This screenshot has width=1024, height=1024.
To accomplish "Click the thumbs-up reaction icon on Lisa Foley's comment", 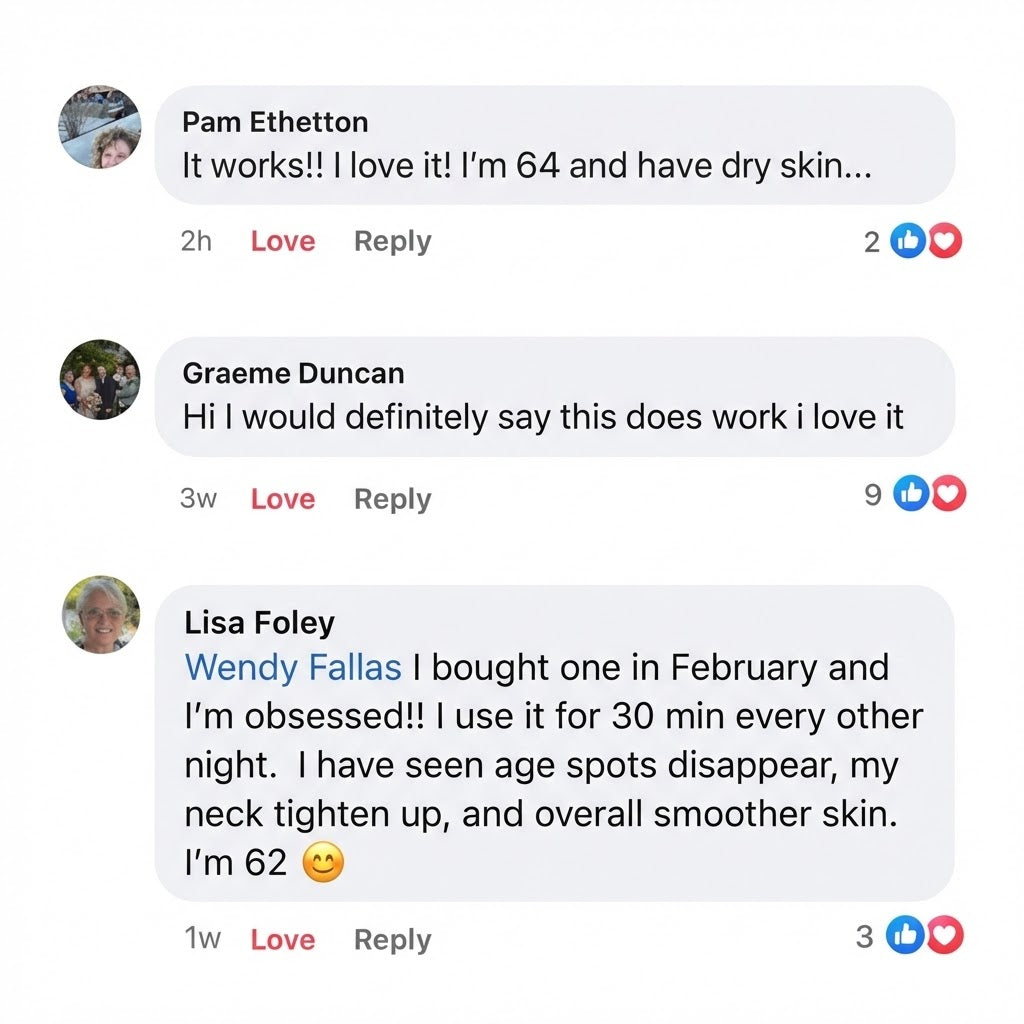I will [906, 937].
